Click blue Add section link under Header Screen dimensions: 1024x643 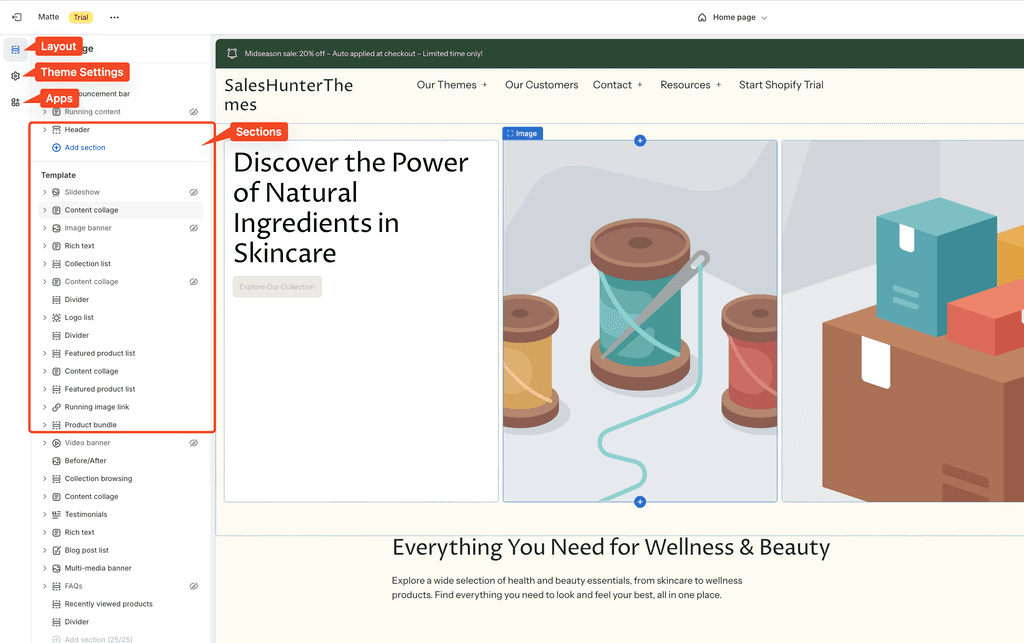78,148
